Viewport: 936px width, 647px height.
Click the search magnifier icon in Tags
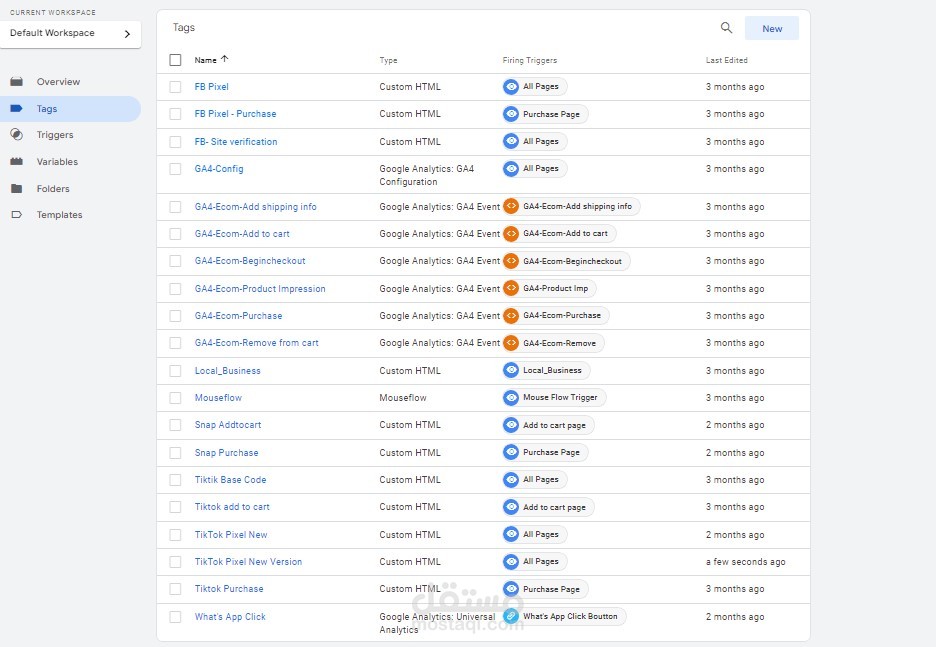tap(726, 27)
